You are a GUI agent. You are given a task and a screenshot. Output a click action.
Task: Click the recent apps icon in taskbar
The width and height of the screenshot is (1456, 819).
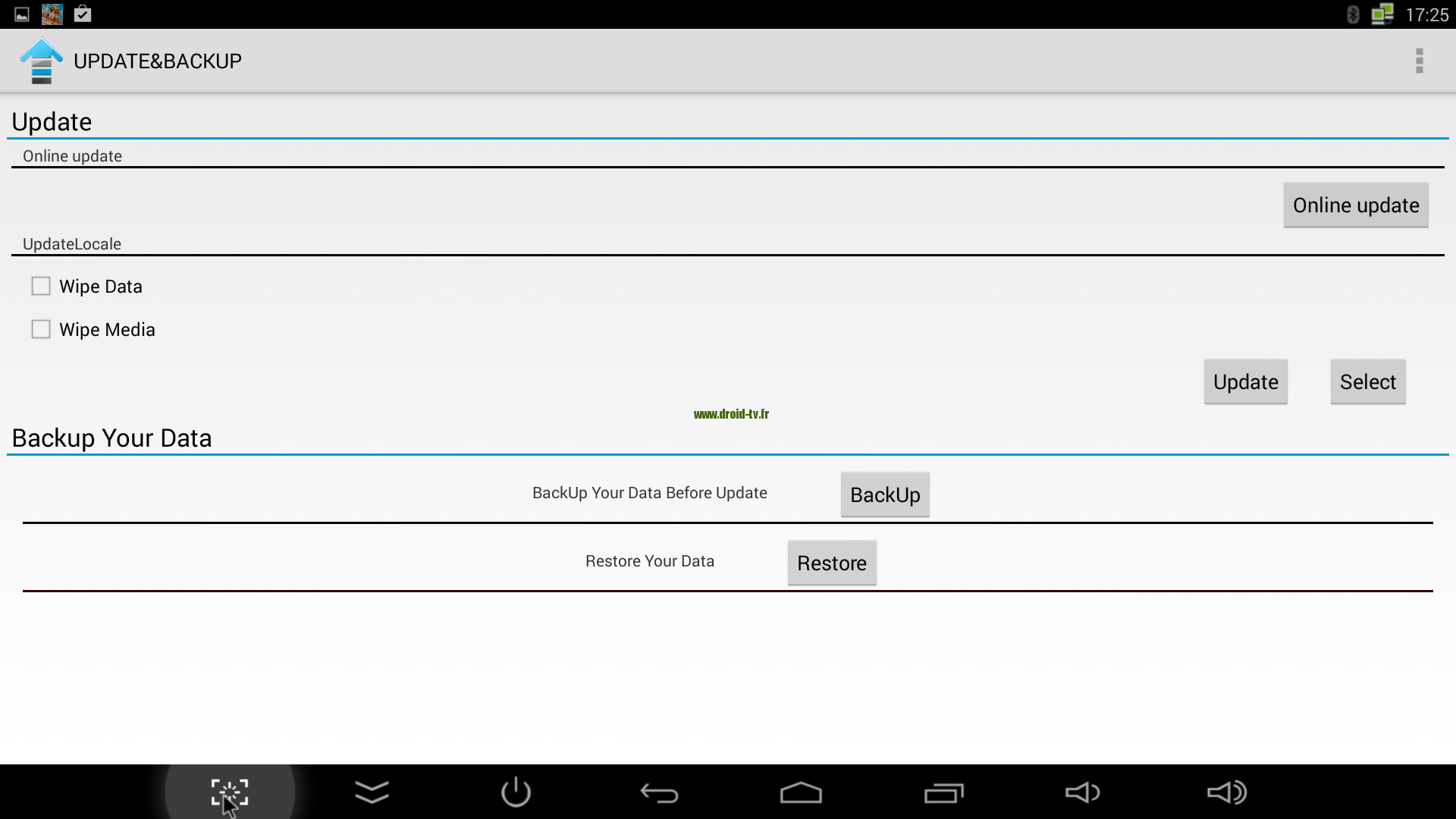[942, 791]
